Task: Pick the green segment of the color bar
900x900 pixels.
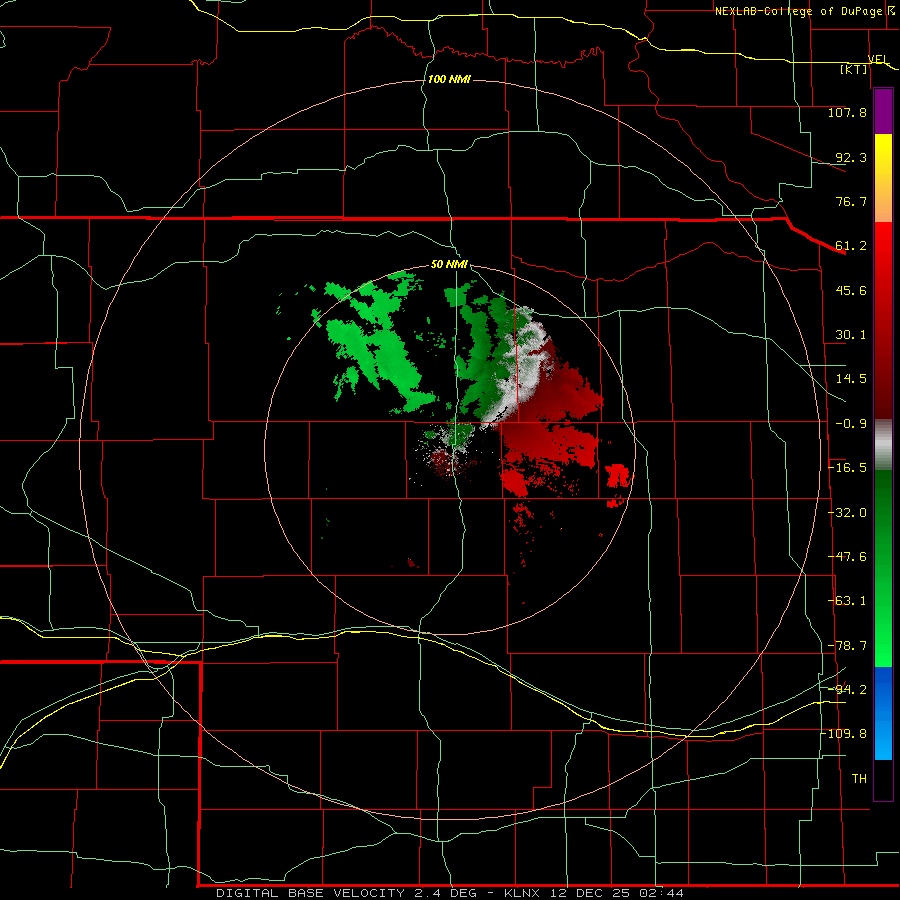Action: (883, 568)
